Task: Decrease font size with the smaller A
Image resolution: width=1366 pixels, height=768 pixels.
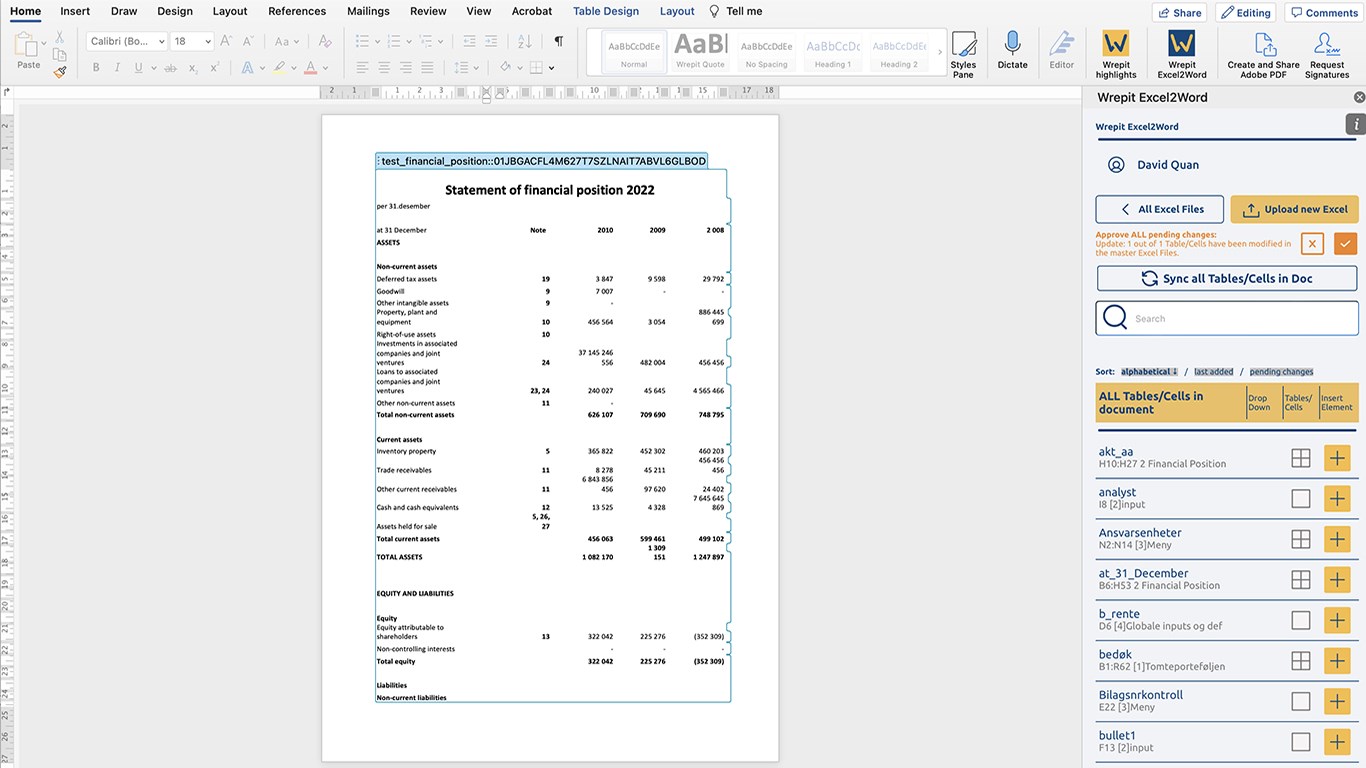Action: pos(247,41)
